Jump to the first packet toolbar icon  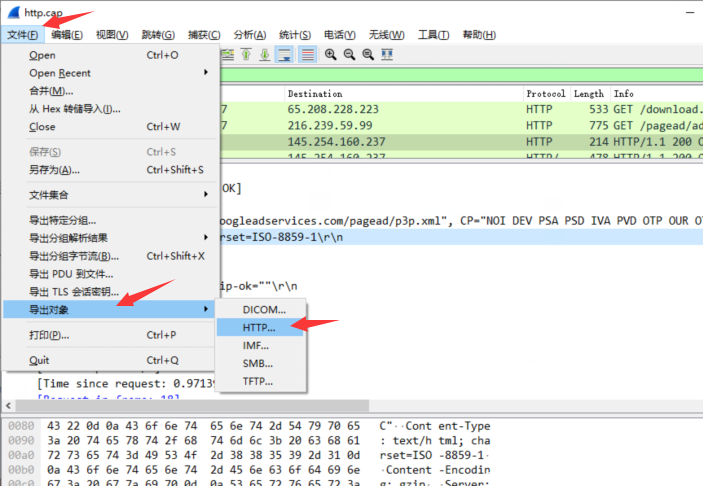coord(246,54)
